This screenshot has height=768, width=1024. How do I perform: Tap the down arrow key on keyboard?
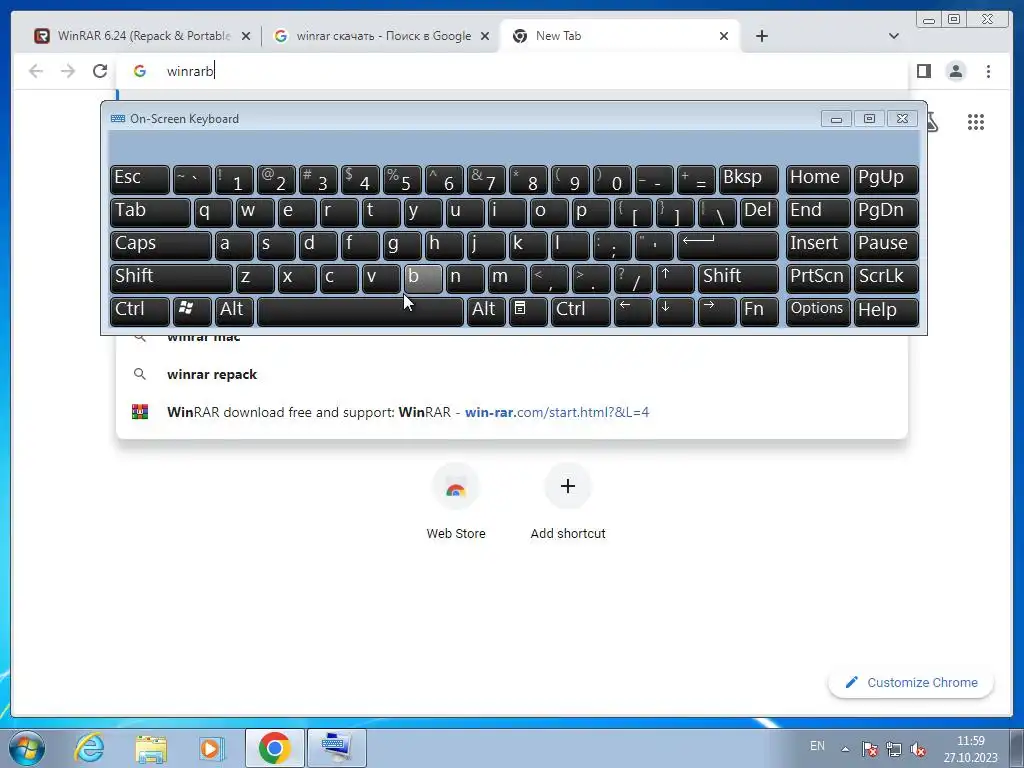click(x=675, y=311)
